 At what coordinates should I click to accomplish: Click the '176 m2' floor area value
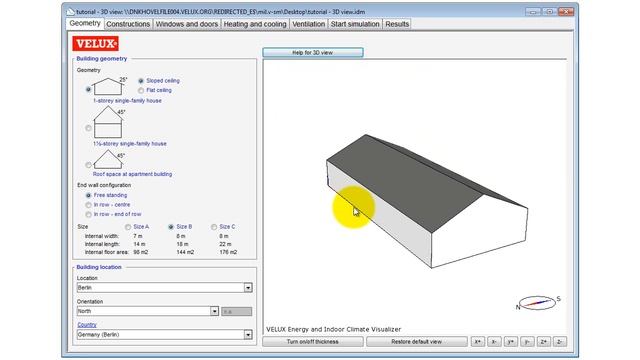(228, 252)
